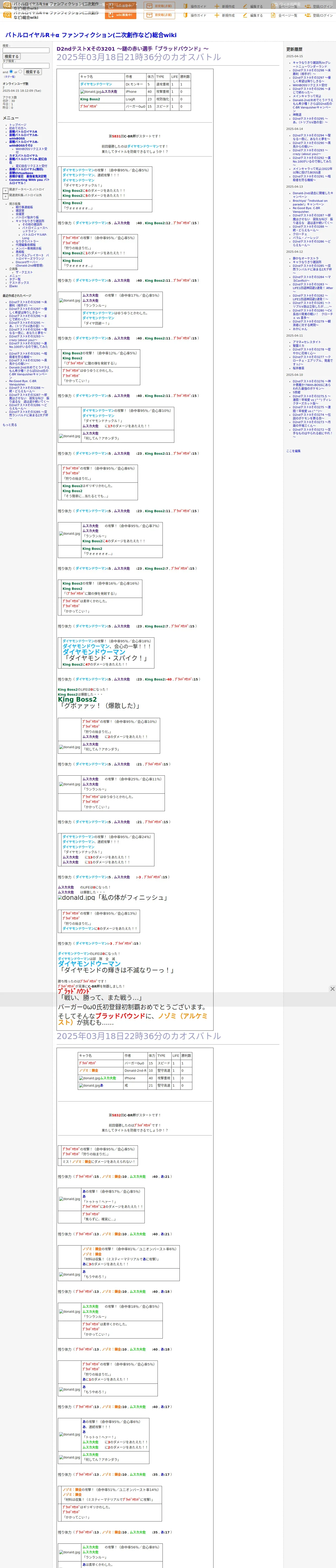Viewport: 336px width, 1568px height.
Task: Open 旧wiki link in sidebar
Action: (x=13, y=286)
